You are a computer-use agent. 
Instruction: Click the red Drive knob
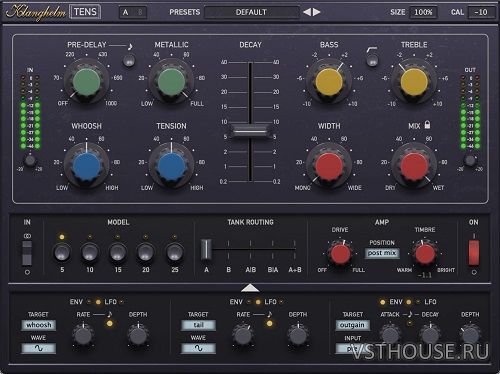pos(340,254)
